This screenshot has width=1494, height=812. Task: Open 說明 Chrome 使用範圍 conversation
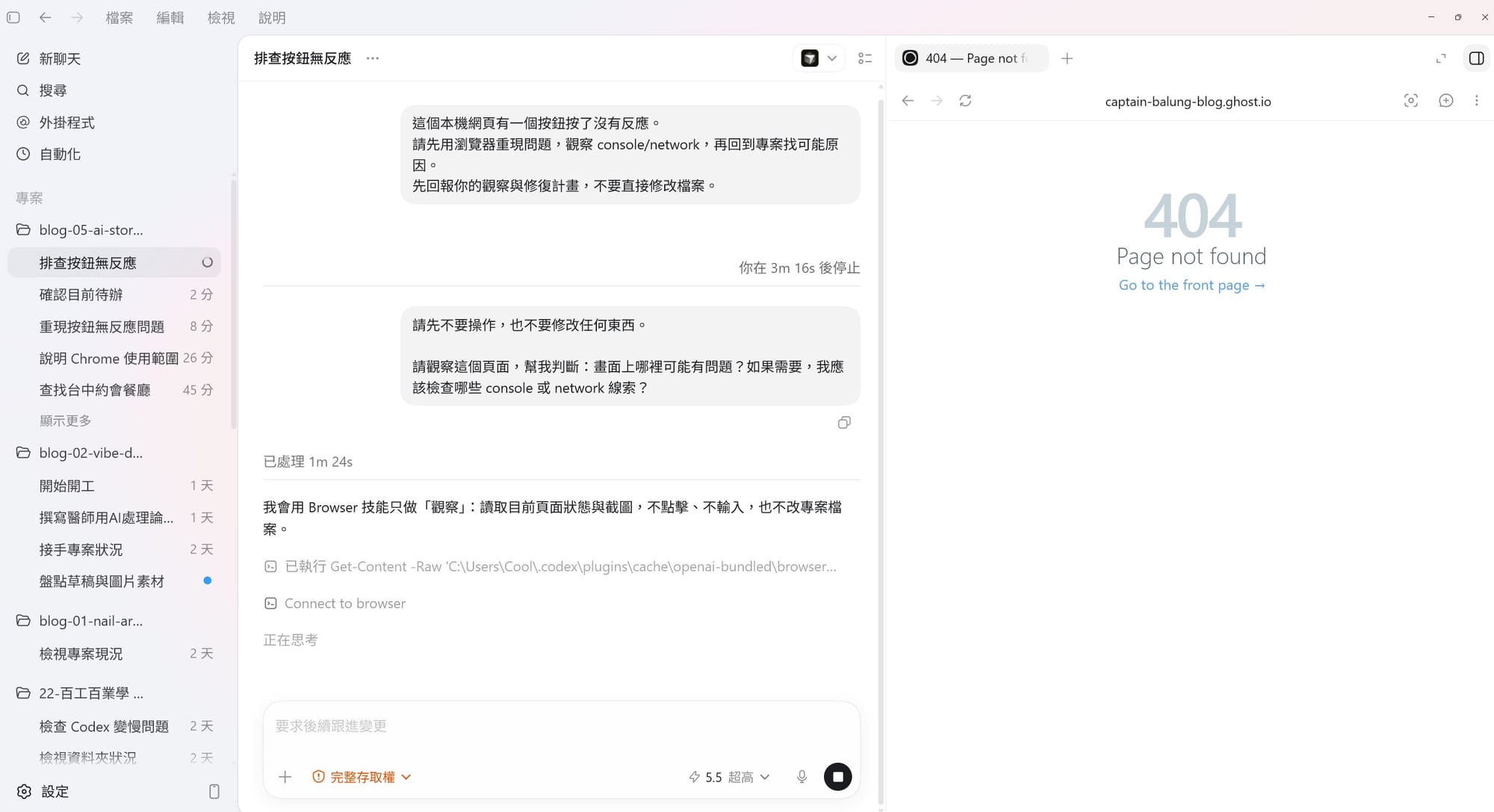coord(114,359)
